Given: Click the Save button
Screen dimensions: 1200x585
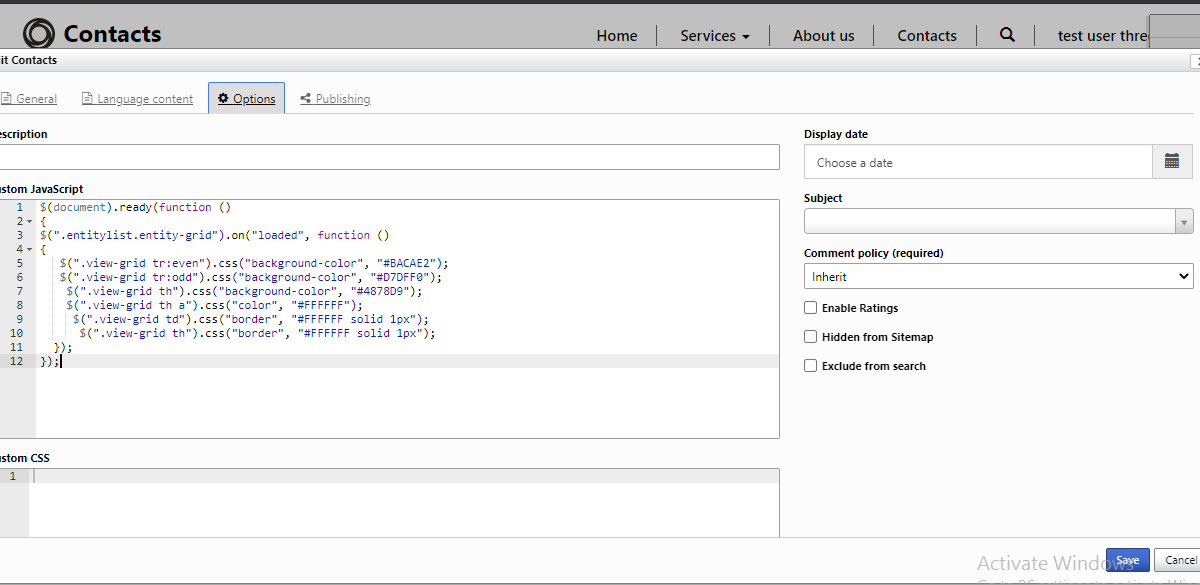Looking at the screenshot, I should pyautogui.click(x=1127, y=560).
